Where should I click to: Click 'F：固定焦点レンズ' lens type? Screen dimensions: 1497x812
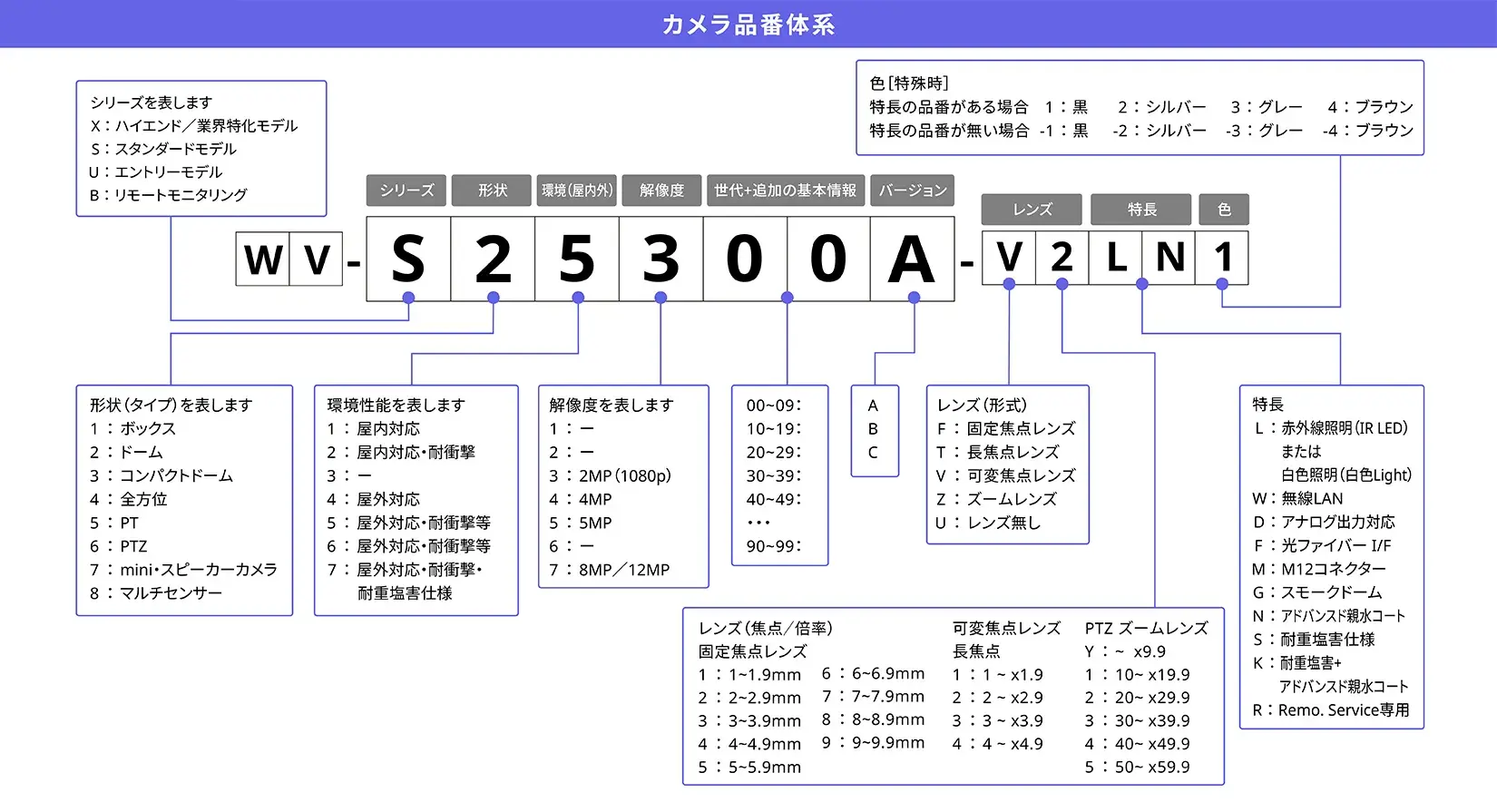tap(1006, 428)
